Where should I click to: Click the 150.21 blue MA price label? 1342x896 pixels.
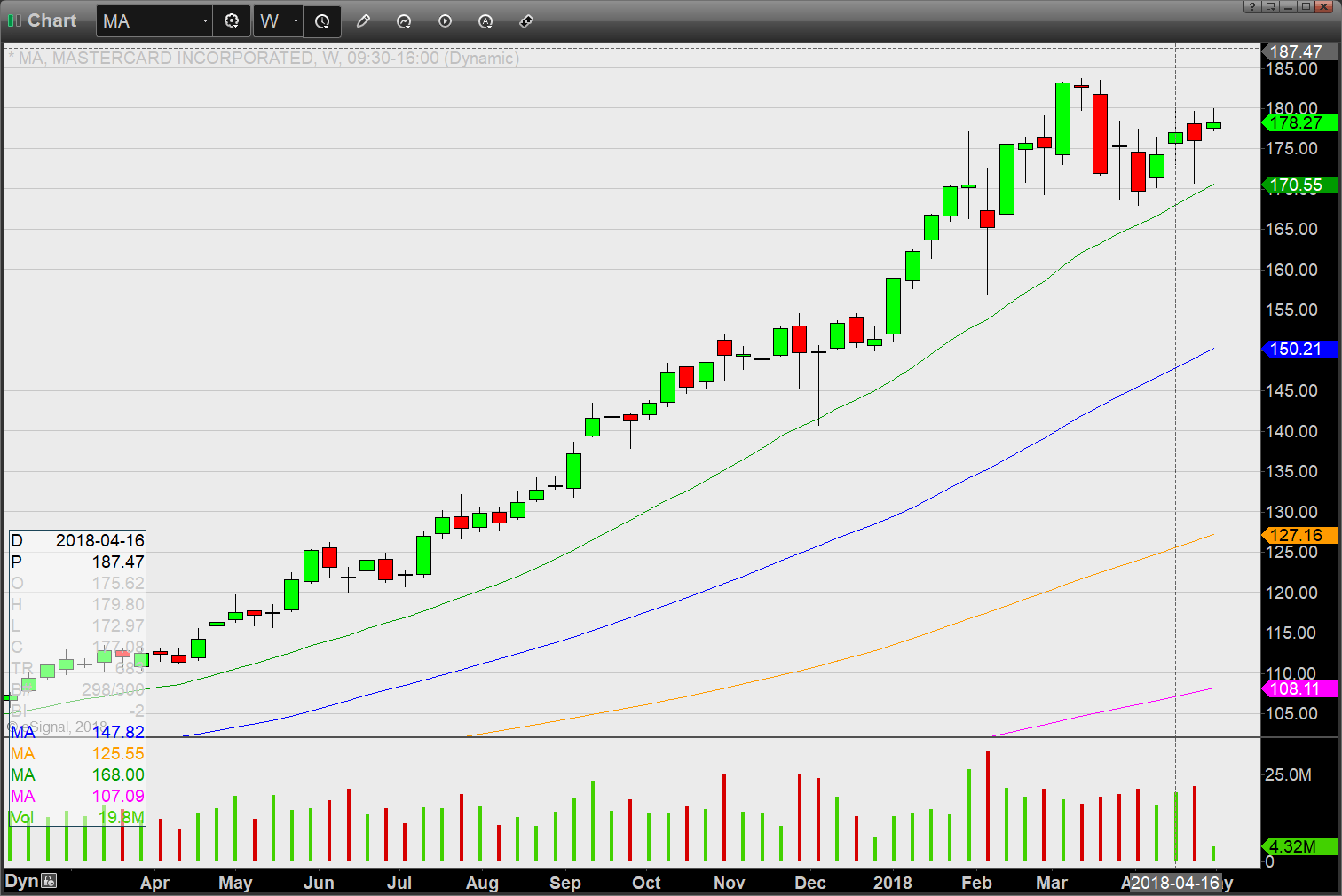(x=1299, y=350)
